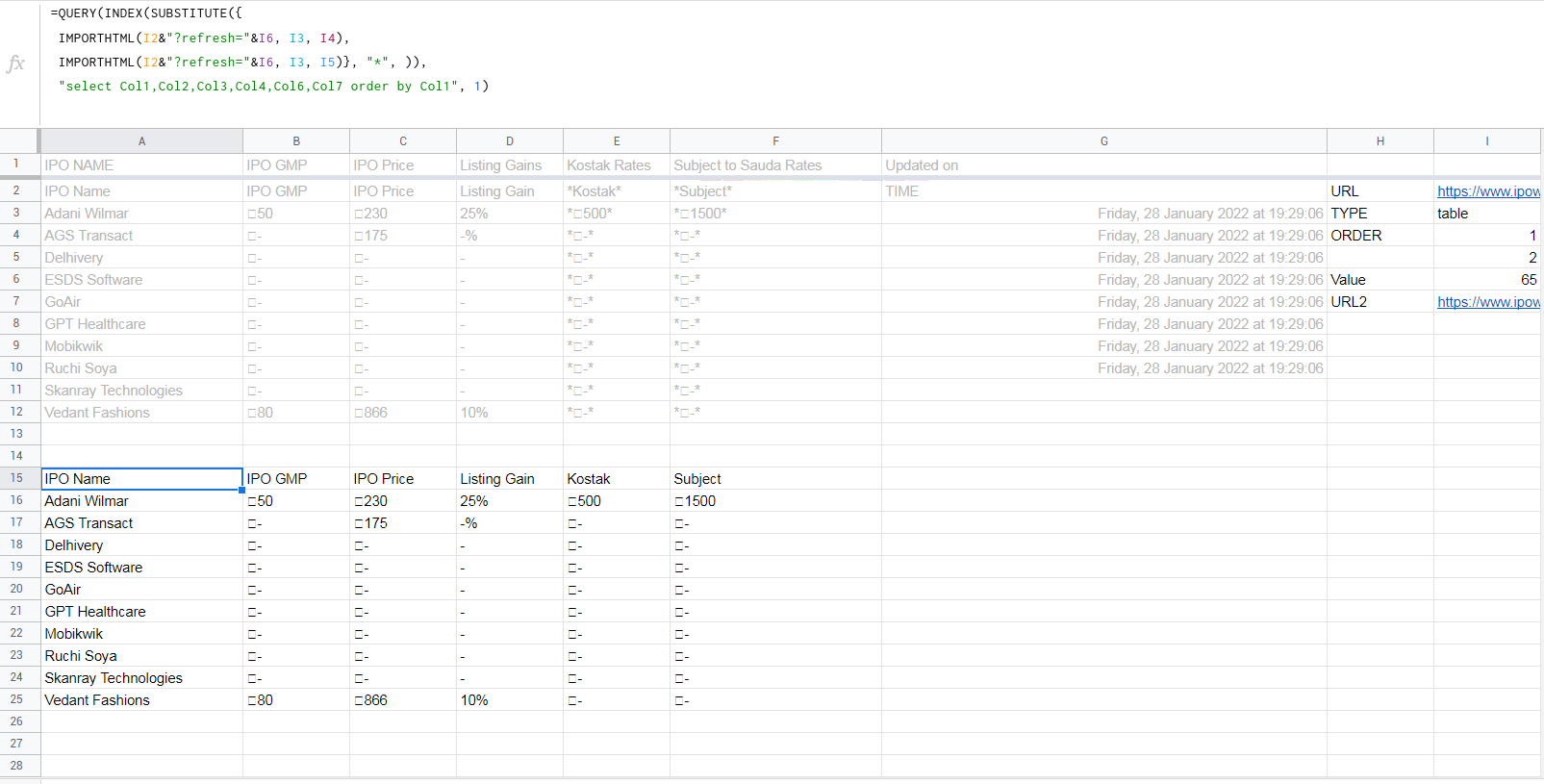Open the URL link in cell I2
Image resolution: width=1544 pixels, height=784 pixels.
pyautogui.click(x=1488, y=191)
